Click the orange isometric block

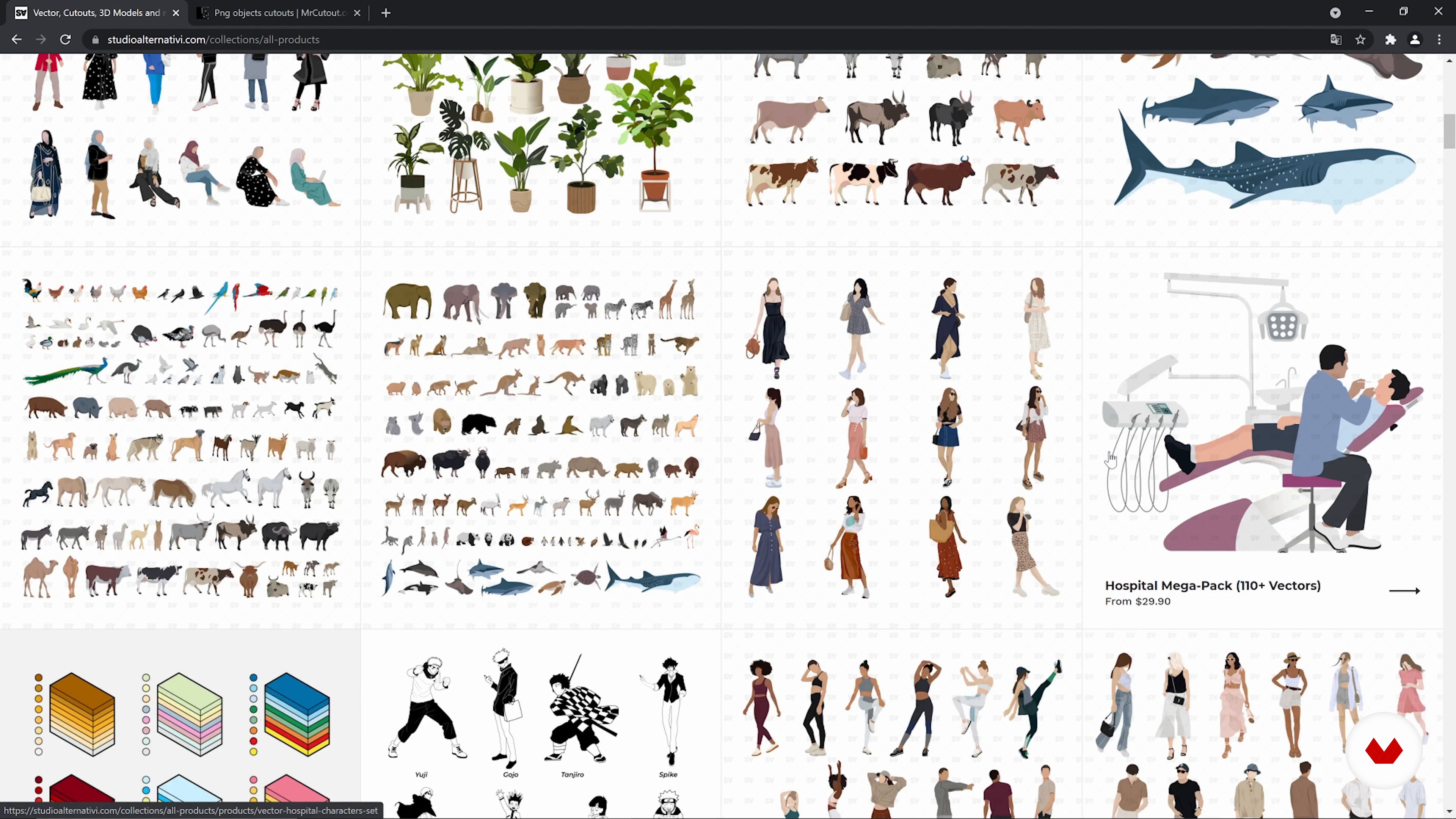(82, 714)
